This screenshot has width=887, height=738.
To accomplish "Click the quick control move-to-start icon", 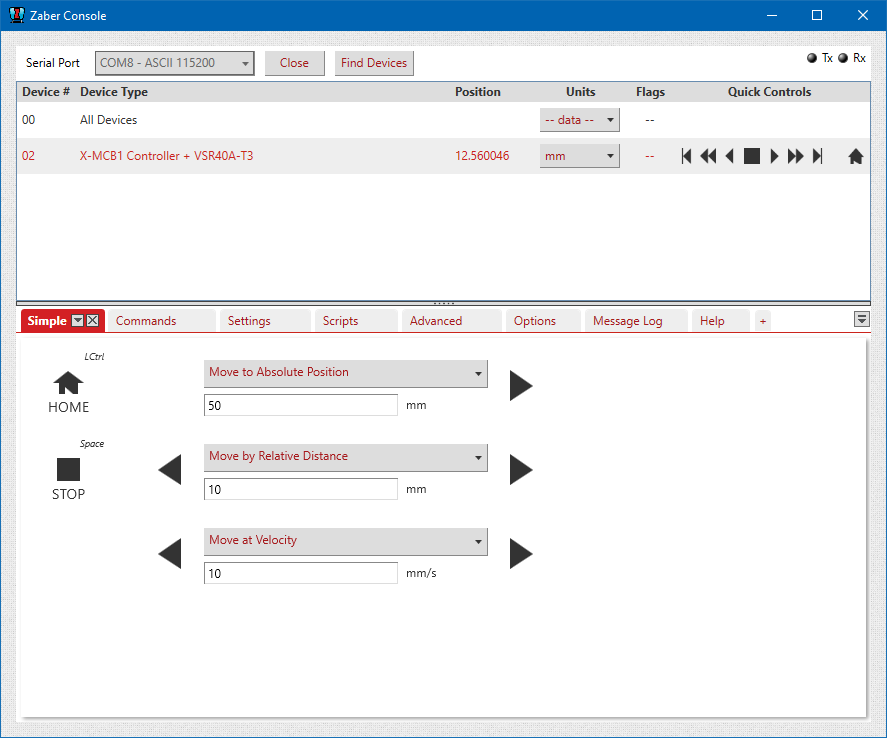I will click(x=686, y=156).
